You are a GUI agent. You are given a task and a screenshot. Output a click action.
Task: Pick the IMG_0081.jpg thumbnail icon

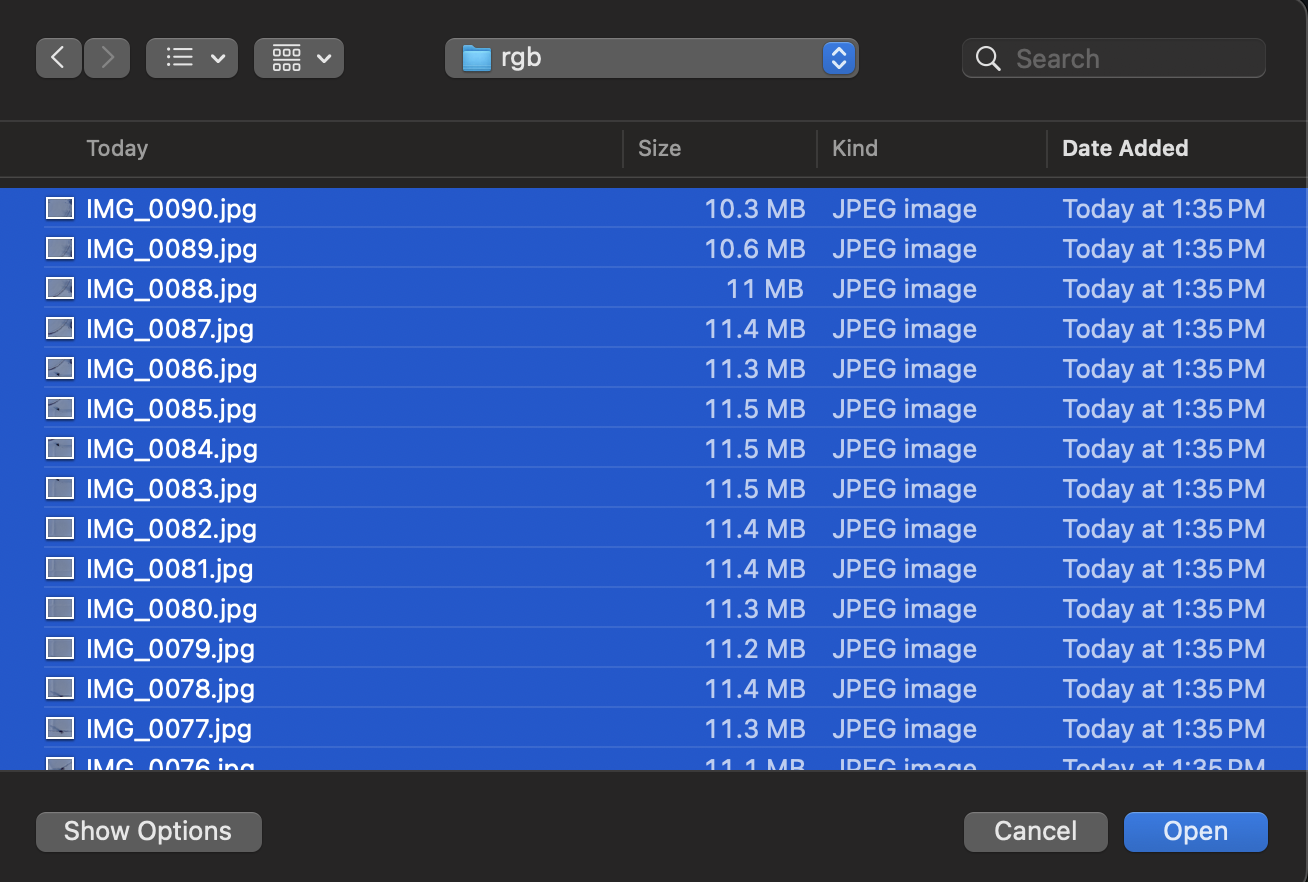[x=60, y=569]
